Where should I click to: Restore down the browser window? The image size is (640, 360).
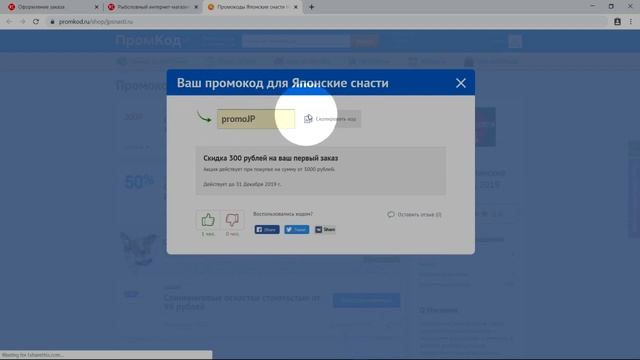[611, 6]
